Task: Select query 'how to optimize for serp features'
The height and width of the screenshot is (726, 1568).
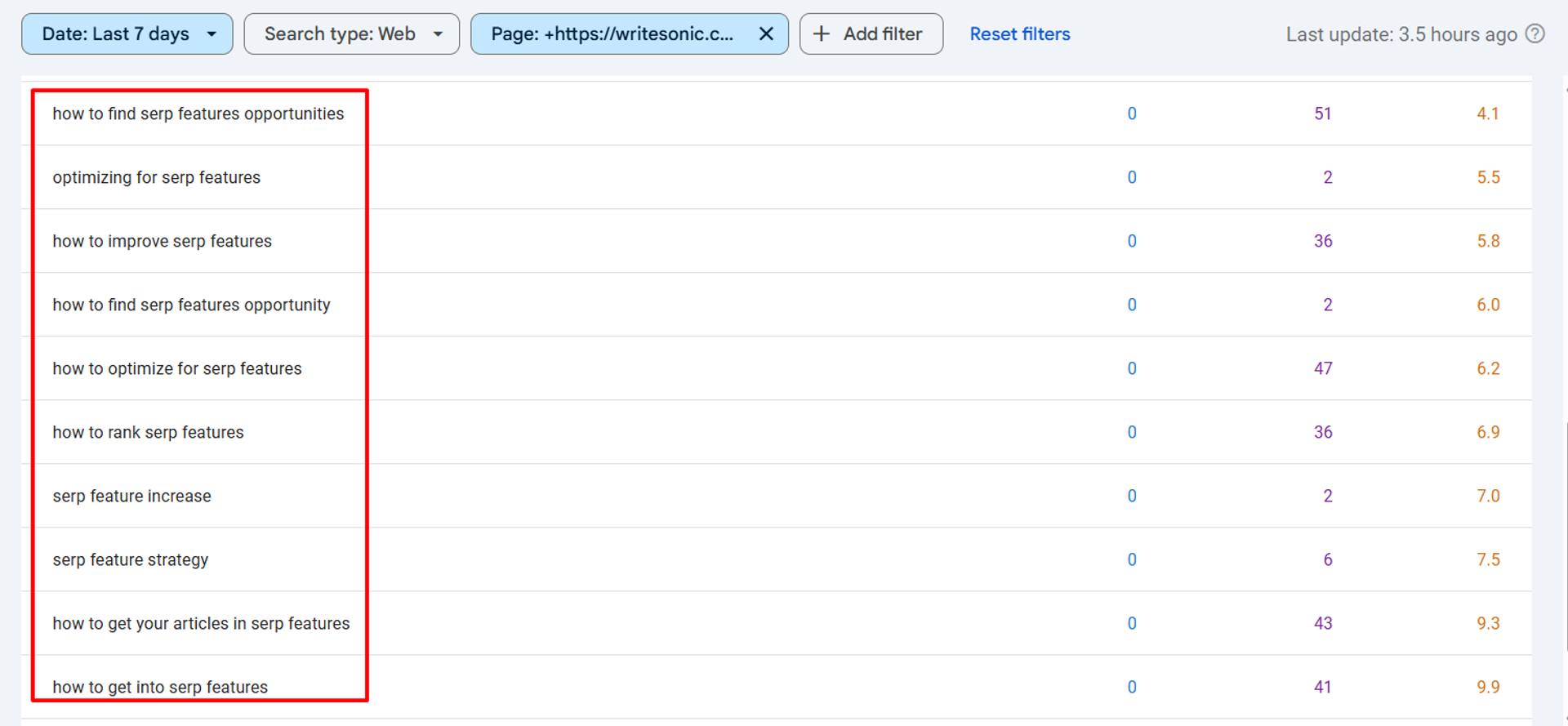Action: [177, 368]
